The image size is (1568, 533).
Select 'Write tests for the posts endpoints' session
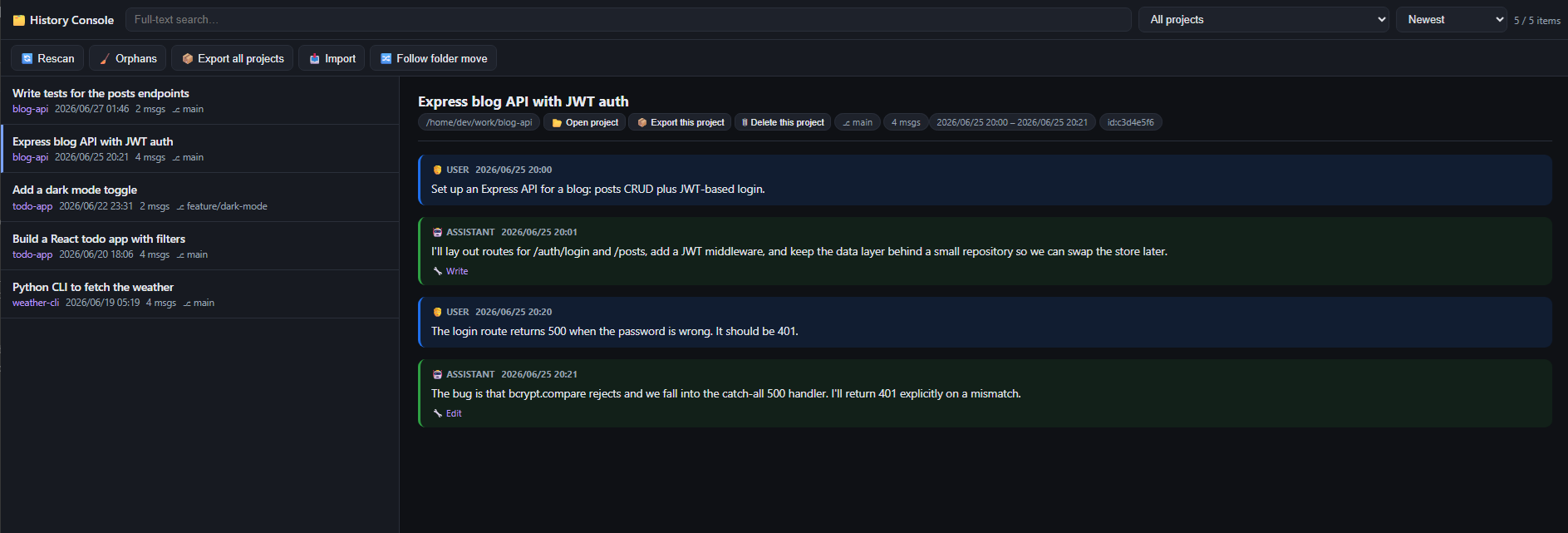[x=199, y=101]
